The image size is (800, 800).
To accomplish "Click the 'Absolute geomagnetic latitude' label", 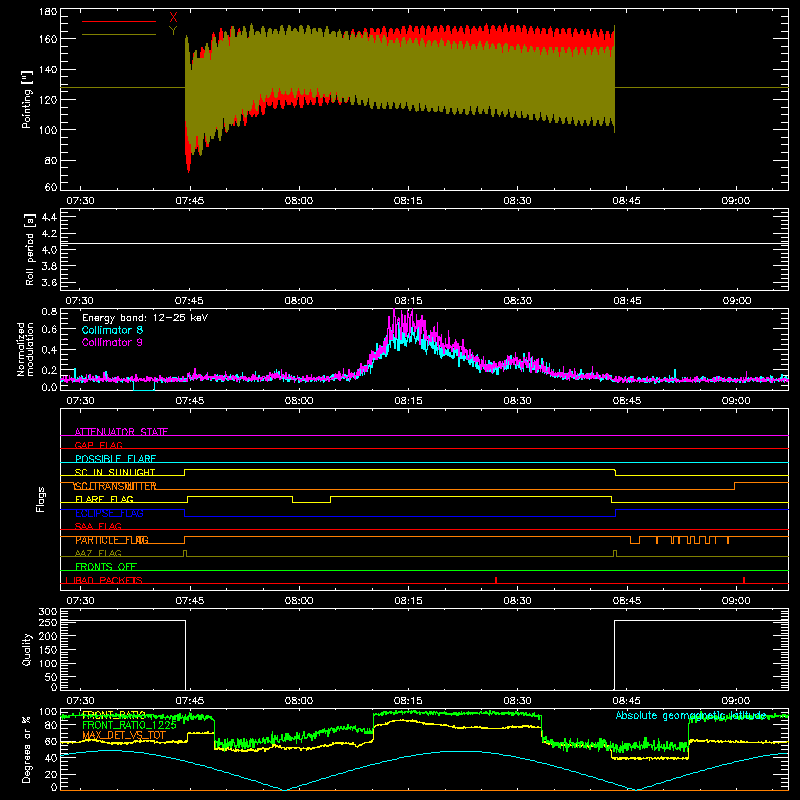I will pyautogui.click(x=691, y=716).
